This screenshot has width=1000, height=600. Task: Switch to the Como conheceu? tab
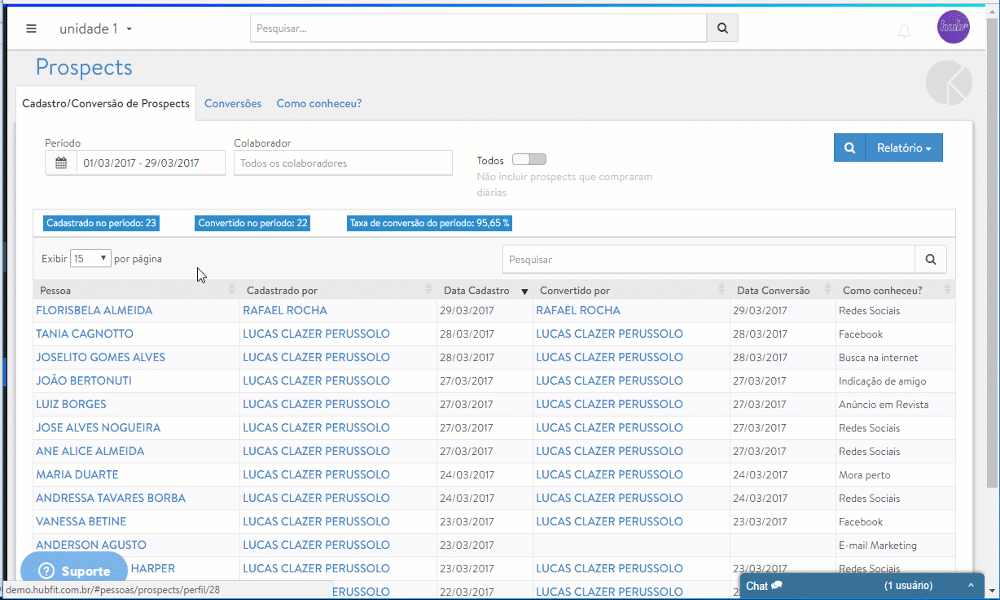(319, 103)
